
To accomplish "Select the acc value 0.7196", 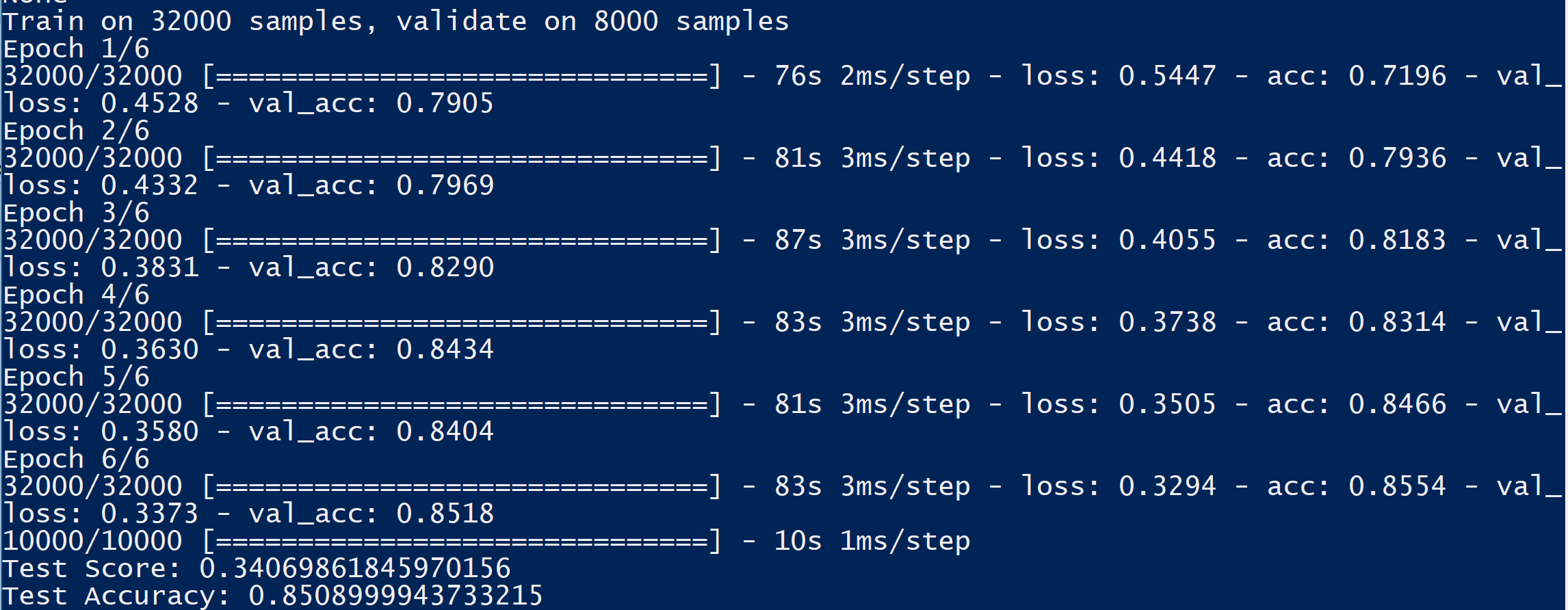I will coord(1397,76).
